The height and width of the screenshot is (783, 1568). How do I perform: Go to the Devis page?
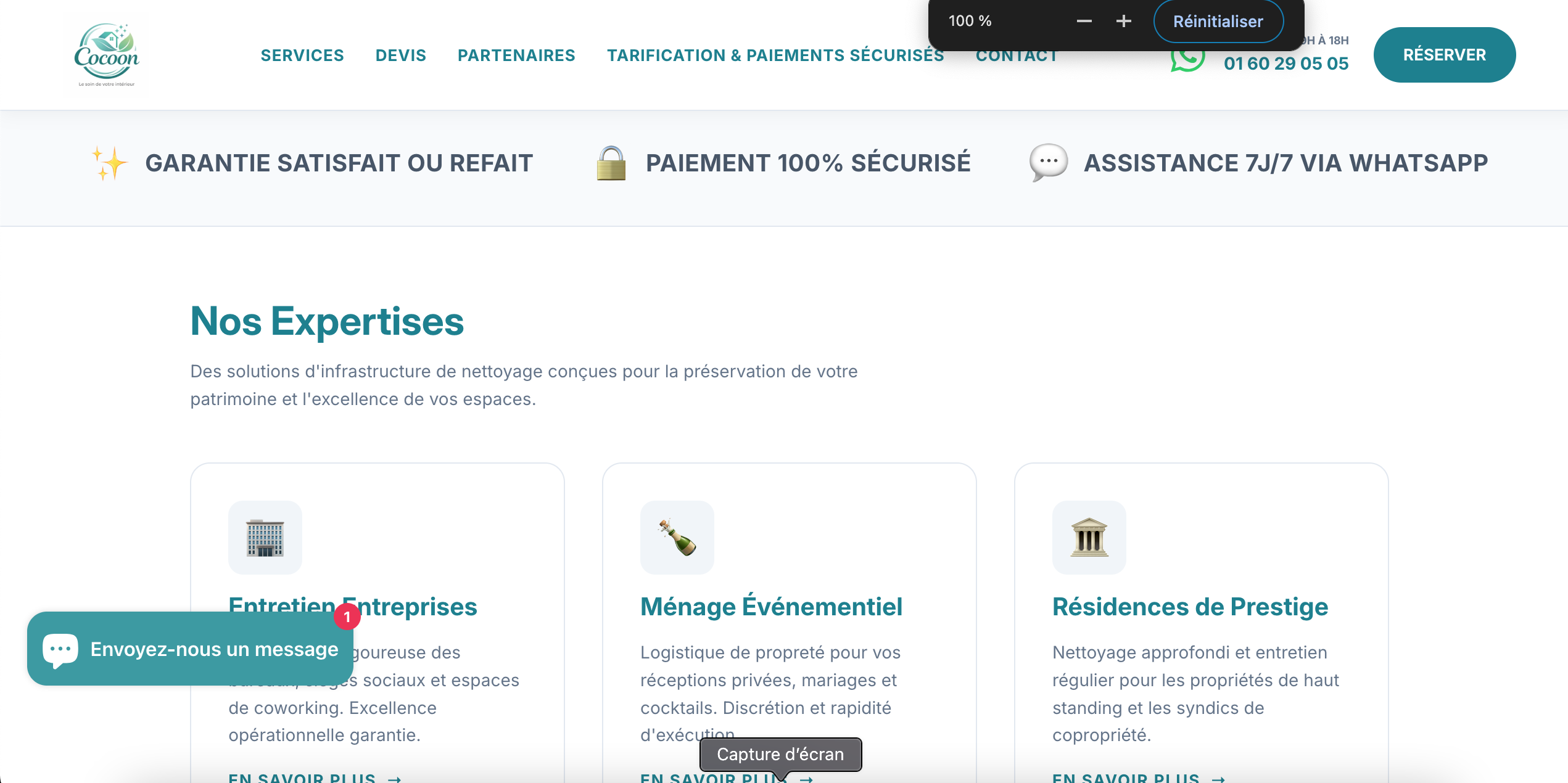point(401,55)
